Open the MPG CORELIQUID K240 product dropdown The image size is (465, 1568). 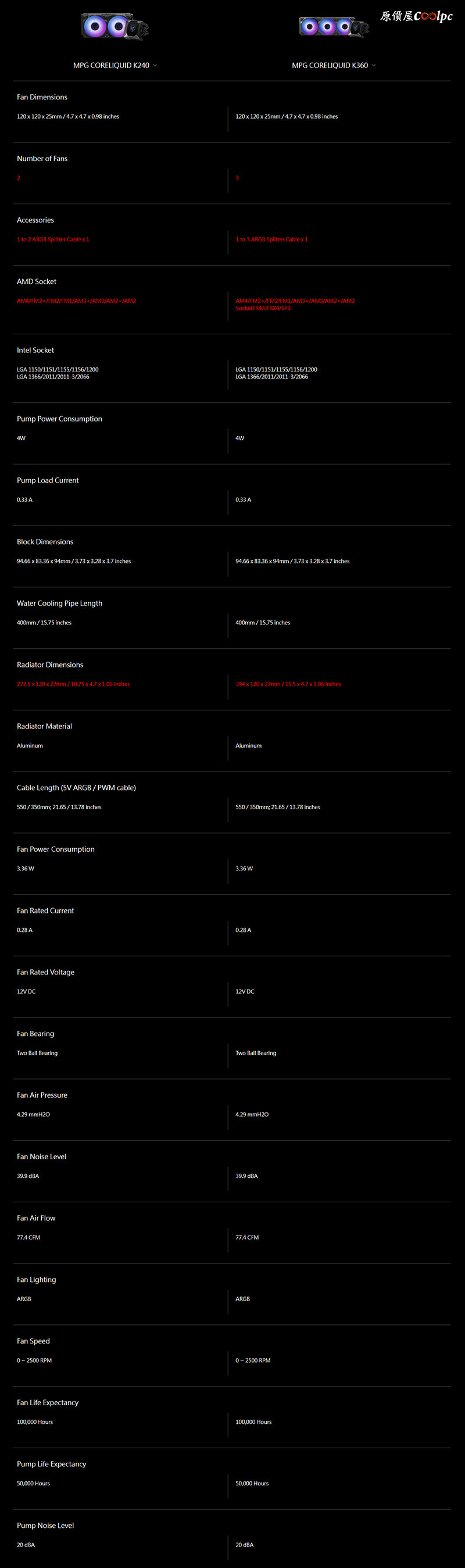click(x=115, y=65)
